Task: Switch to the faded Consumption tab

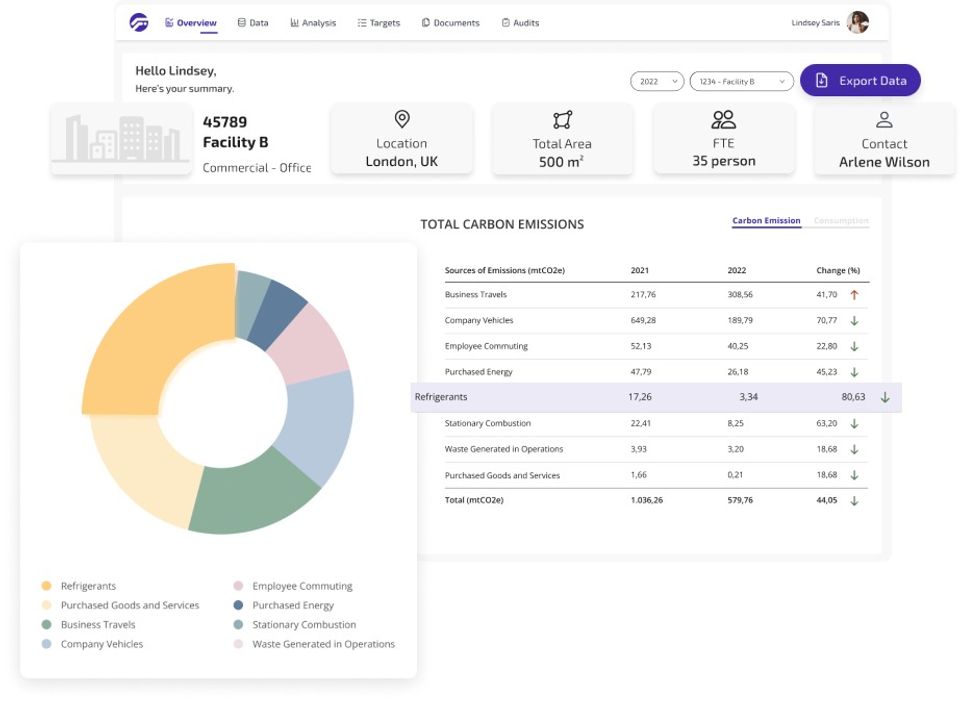Action: (841, 220)
